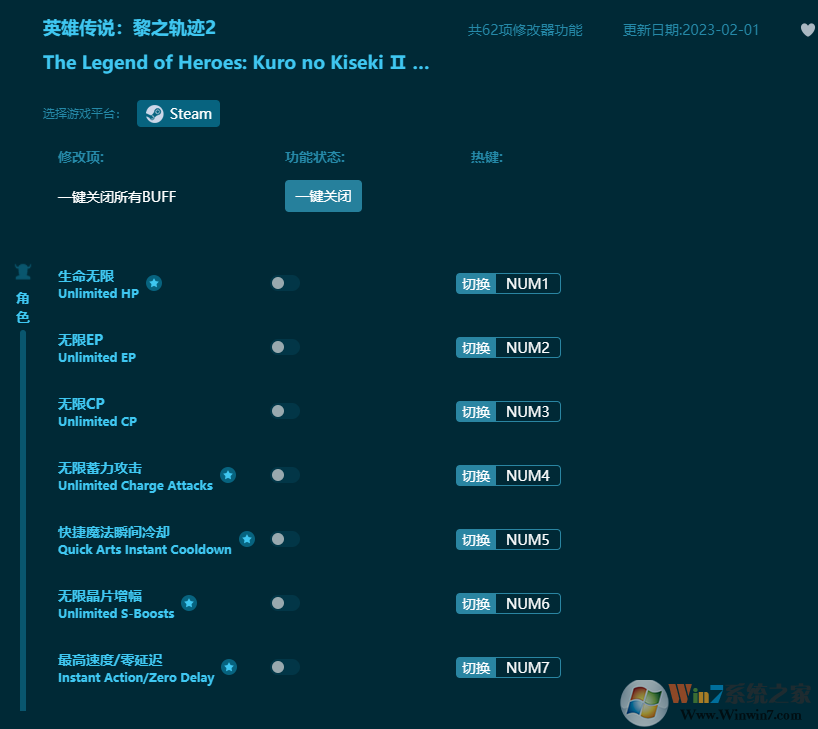The image size is (818, 729).
Task: Click the 切换 button for NUM1
Action: coord(476,284)
